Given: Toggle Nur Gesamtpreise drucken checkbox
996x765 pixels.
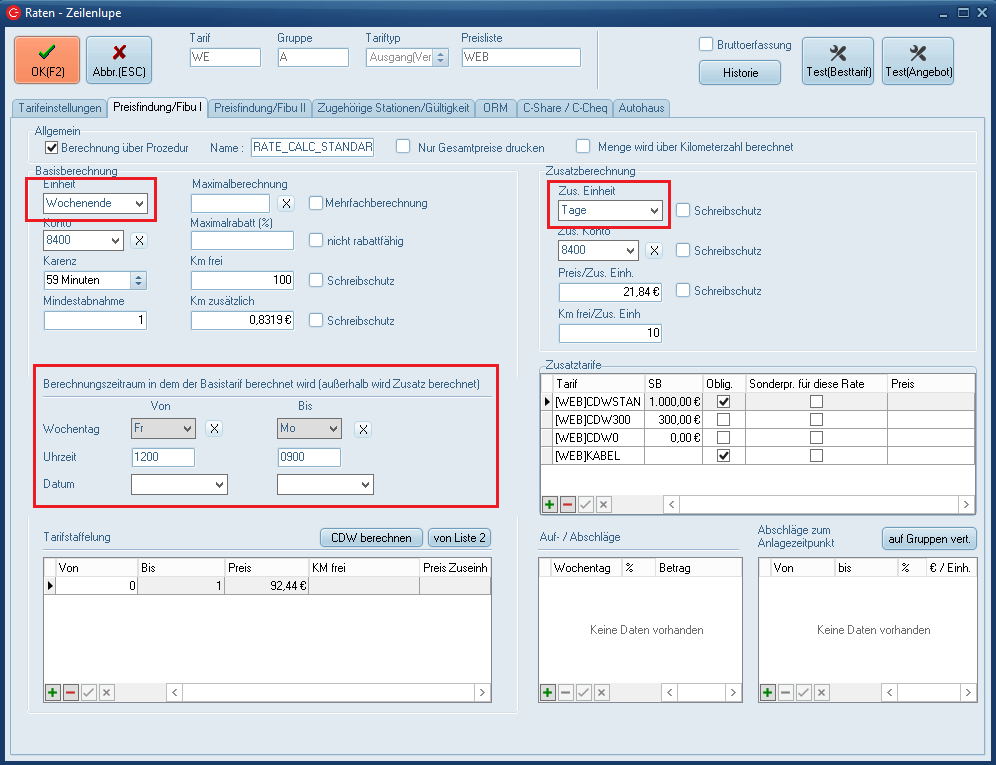Looking at the screenshot, I should [404, 147].
